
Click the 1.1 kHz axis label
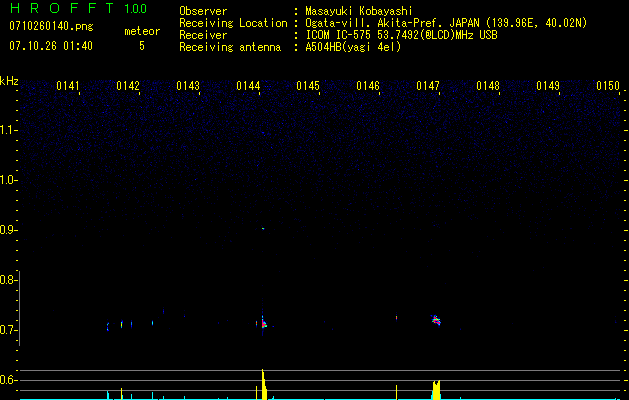[8, 130]
